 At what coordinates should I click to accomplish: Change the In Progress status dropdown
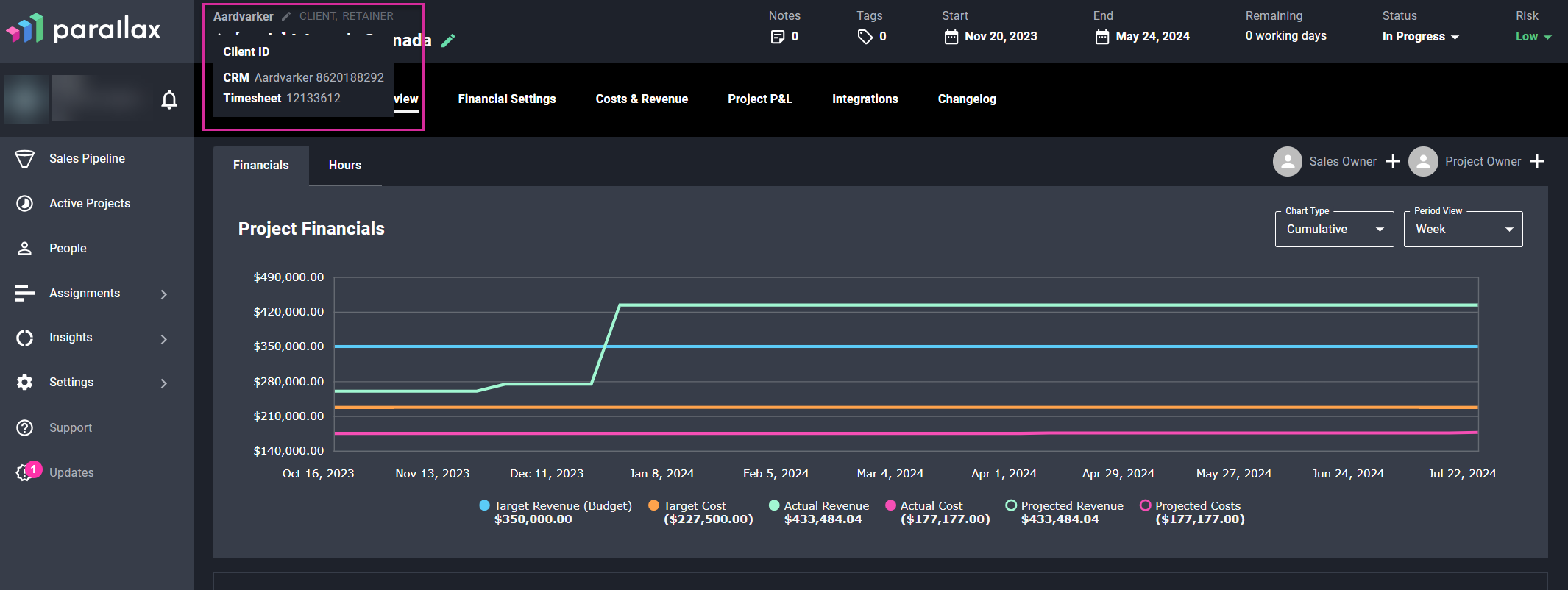coord(1421,37)
